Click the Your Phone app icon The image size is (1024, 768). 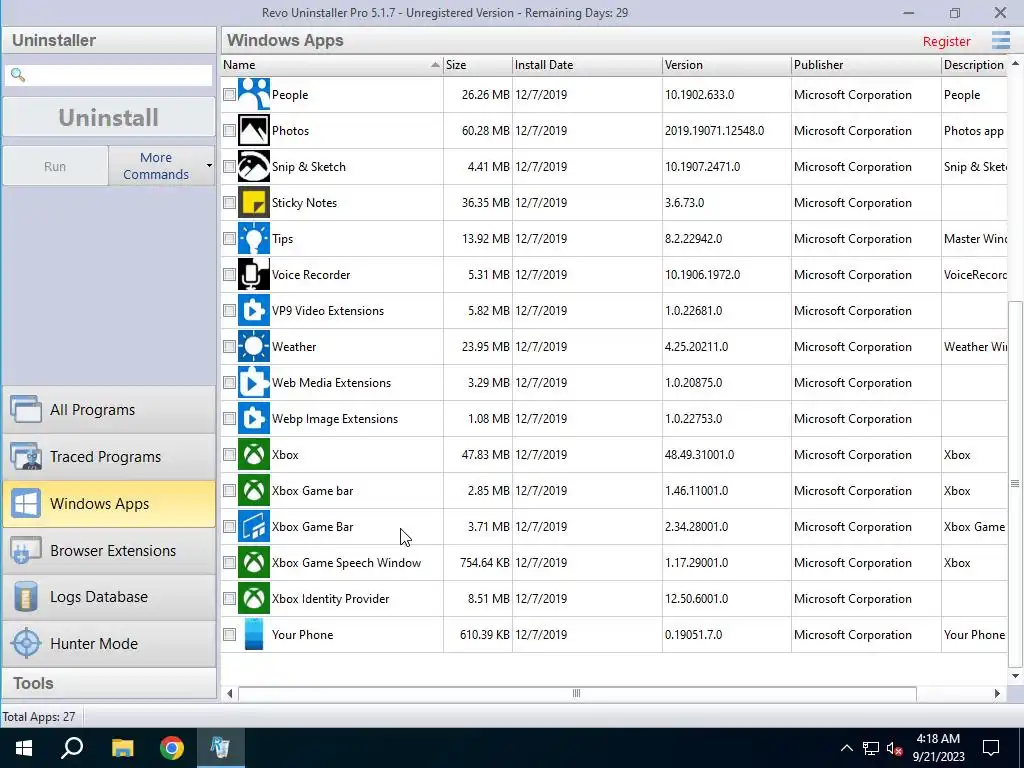(253, 635)
